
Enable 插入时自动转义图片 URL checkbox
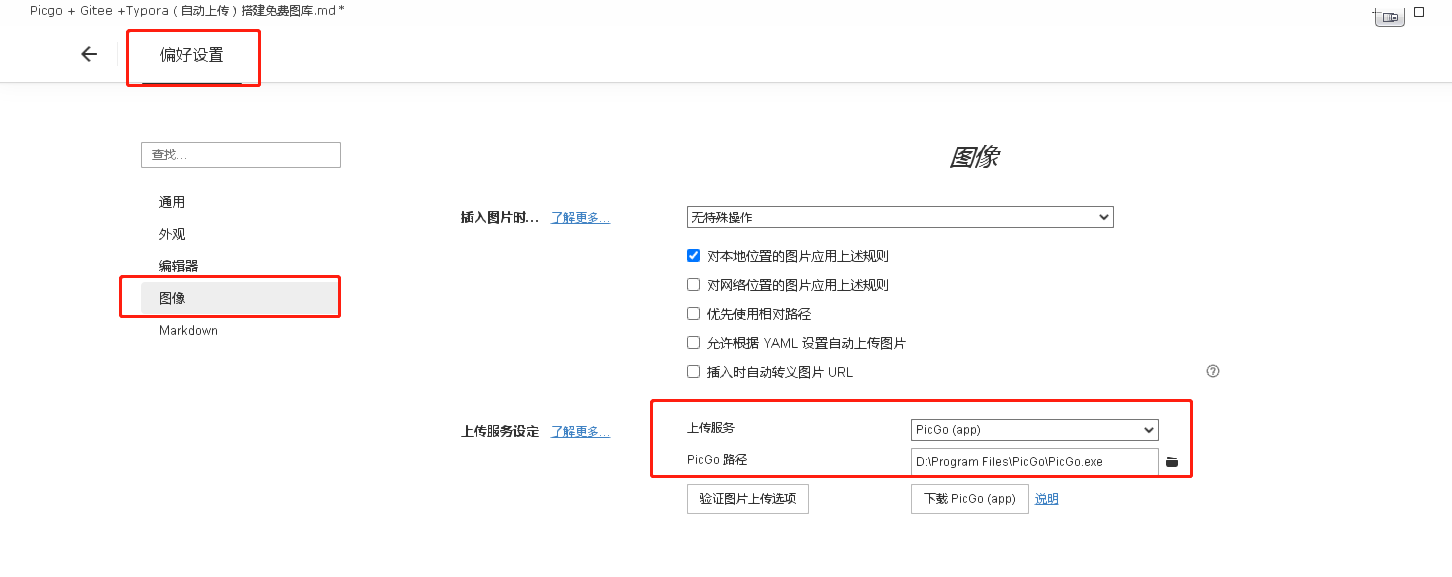[693, 372]
